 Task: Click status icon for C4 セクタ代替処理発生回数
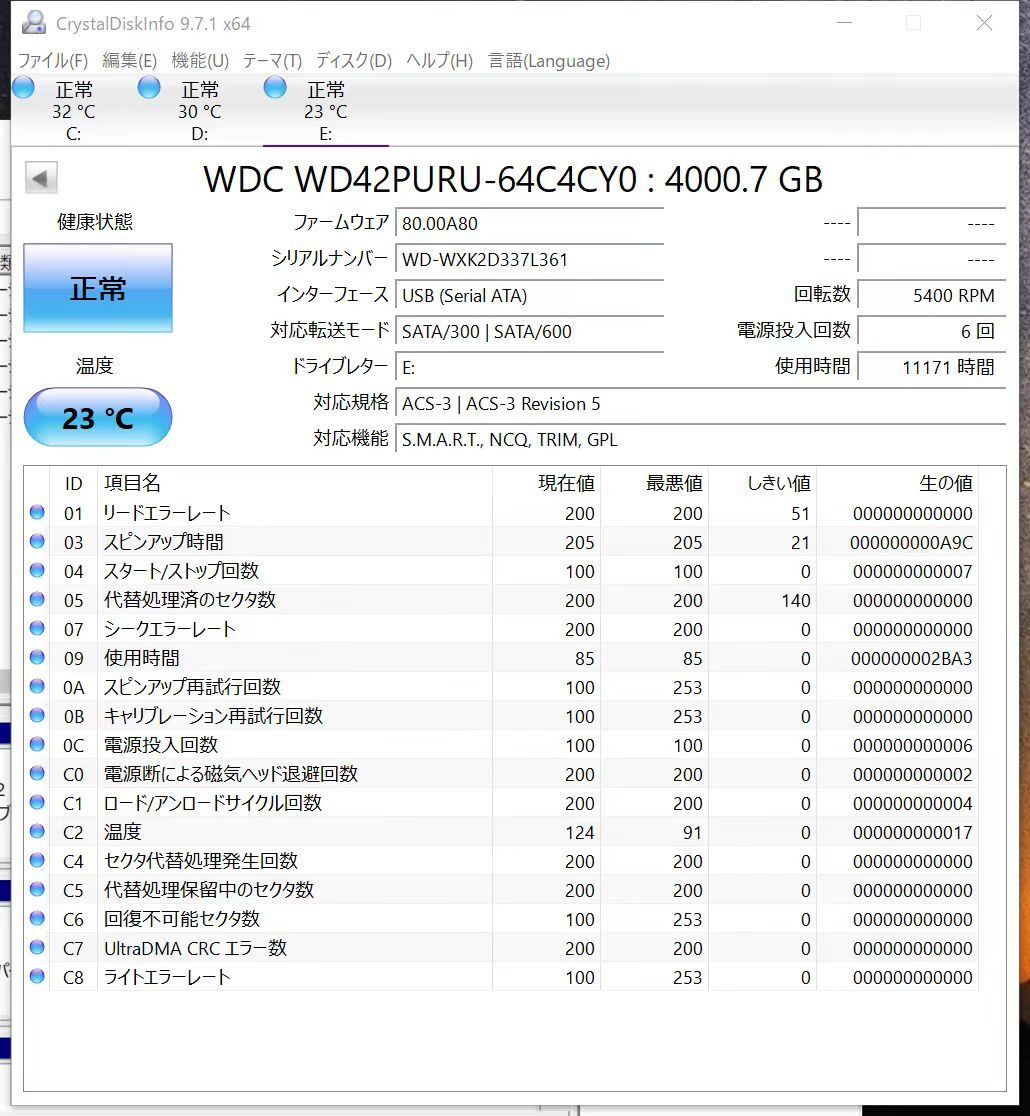(x=37, y=860)
